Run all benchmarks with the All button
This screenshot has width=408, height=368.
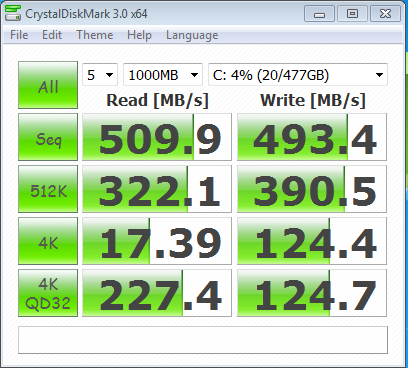(48, 85)
